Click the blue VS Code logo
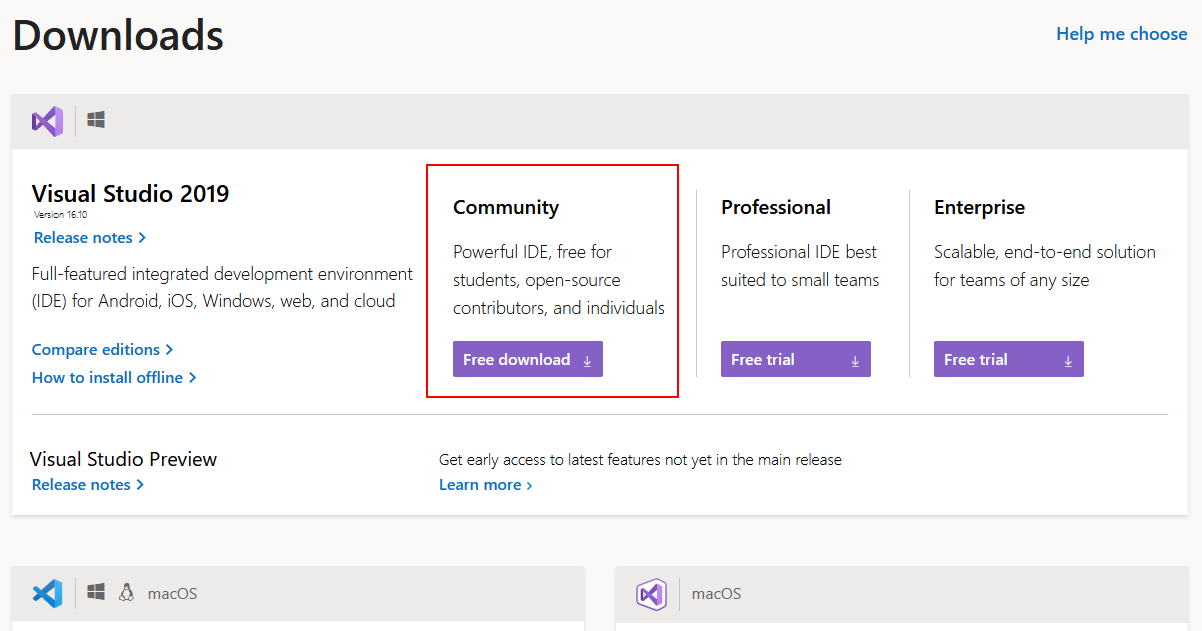1202x631 pixels. [47, 593]
